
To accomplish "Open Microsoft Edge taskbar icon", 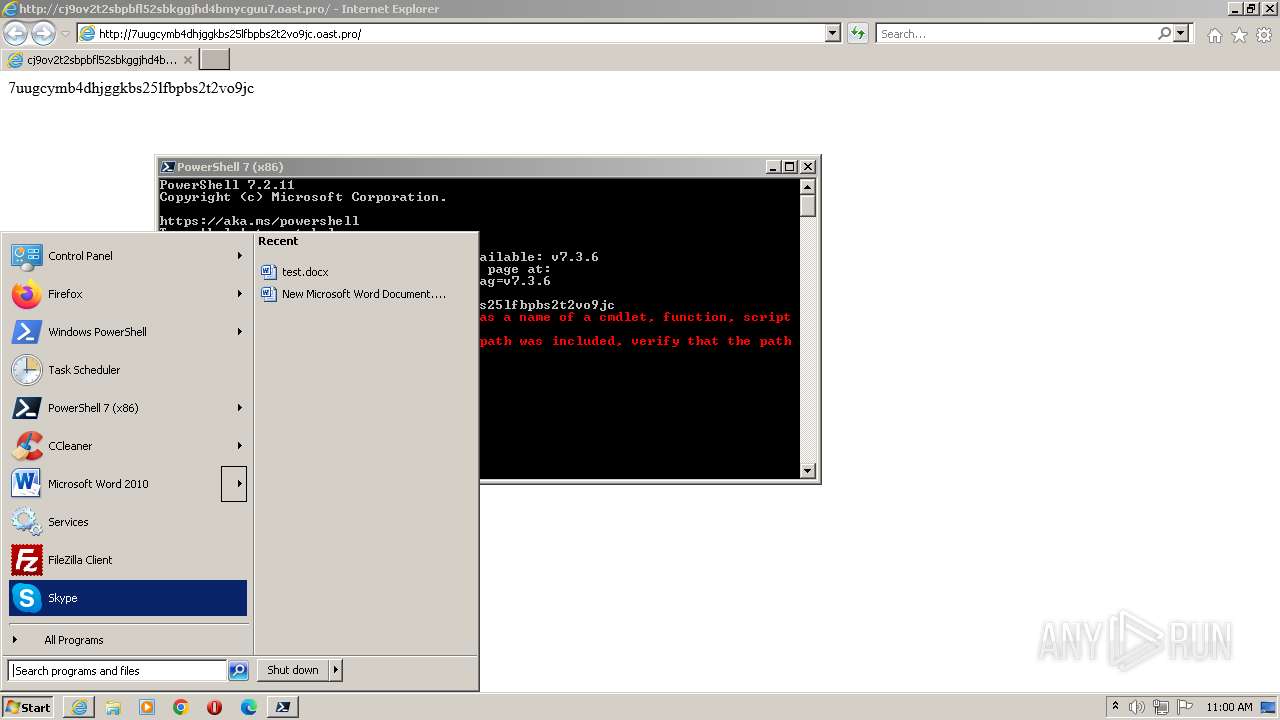I will pos(249,707).
